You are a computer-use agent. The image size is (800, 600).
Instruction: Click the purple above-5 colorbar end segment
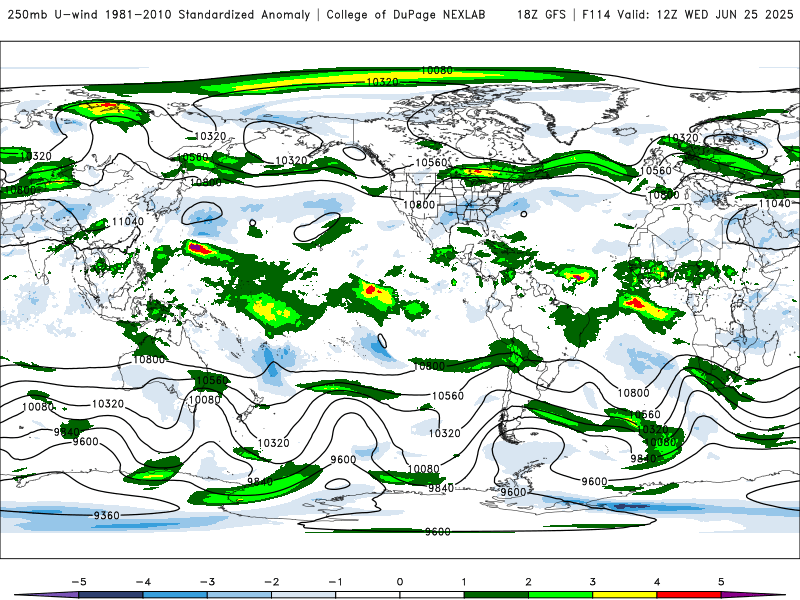click(x=755, y=595)
